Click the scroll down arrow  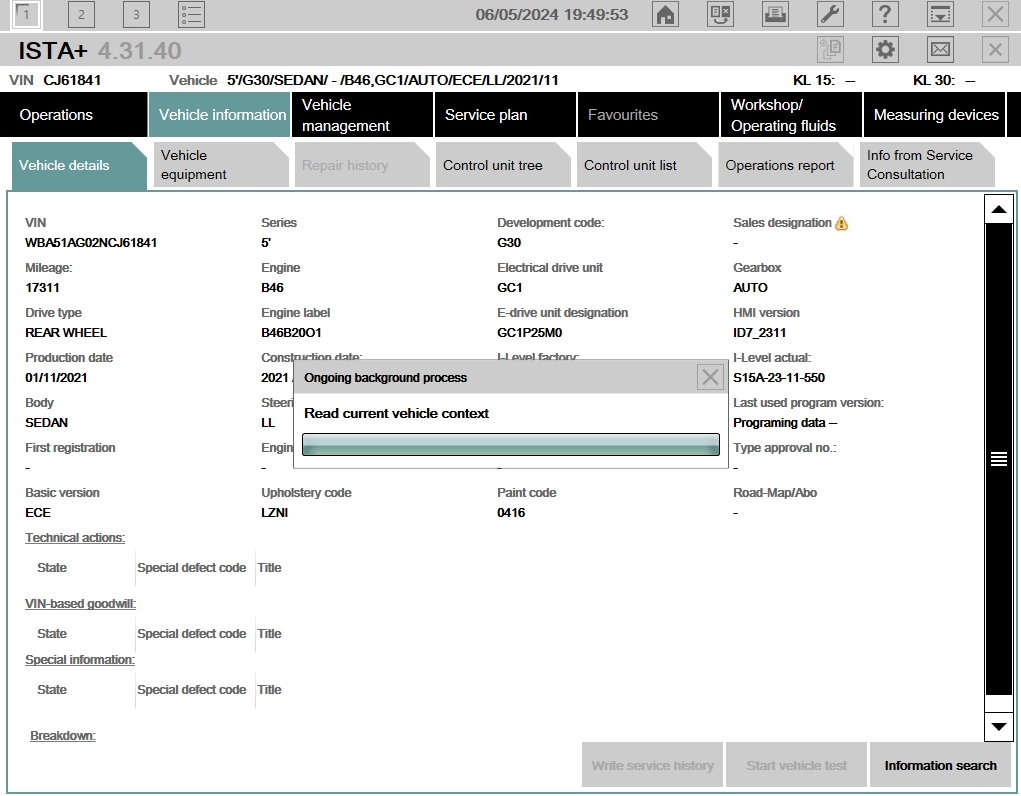pyautogui.click(x=999, y=726)
